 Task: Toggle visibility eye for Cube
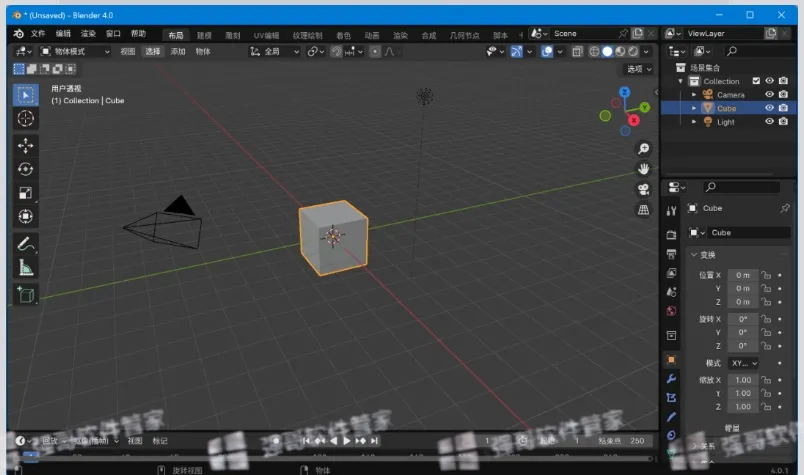(769, 108)
